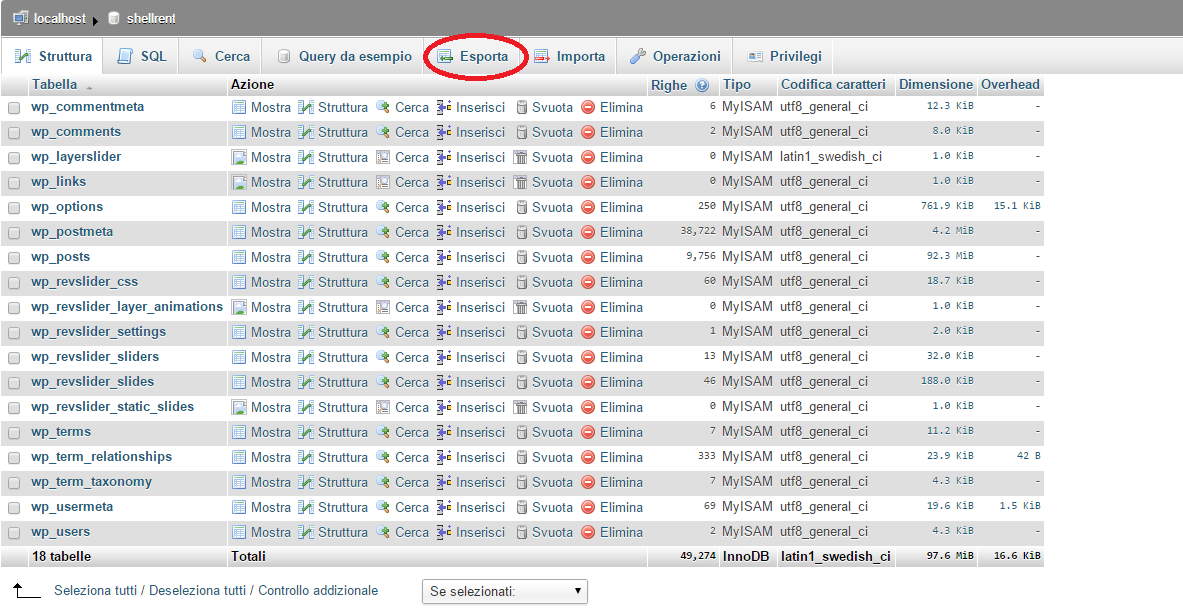The image size is (1183, 610).
Task: Click the Svuota trash icon for wp_comments
Action: tap(521, 132)
